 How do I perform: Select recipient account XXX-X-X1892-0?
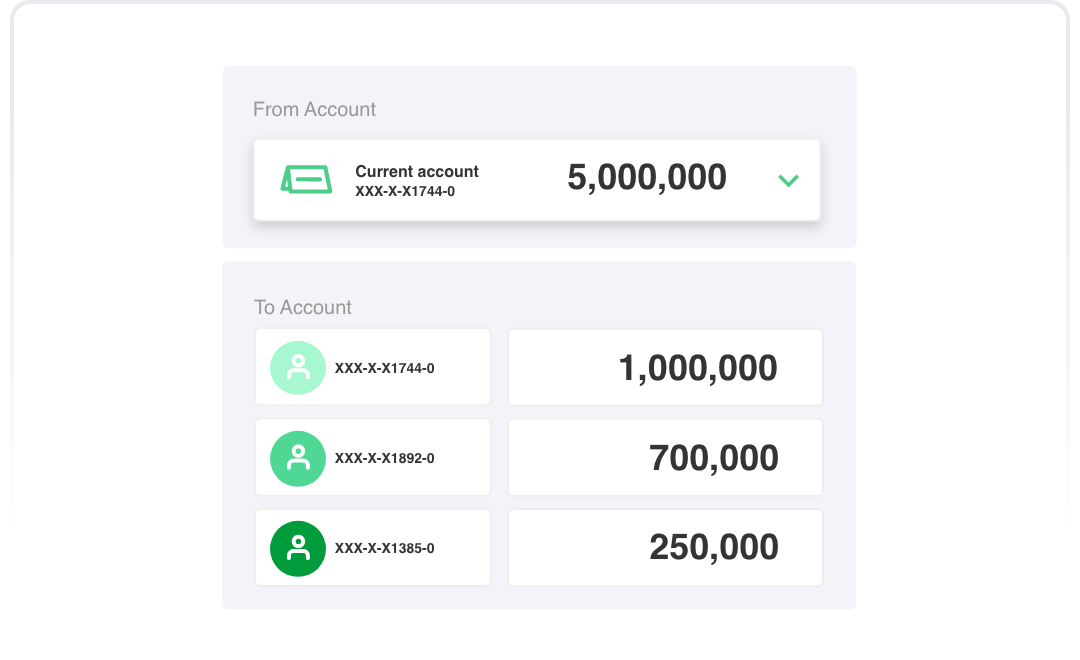click(x=373, y=457)
